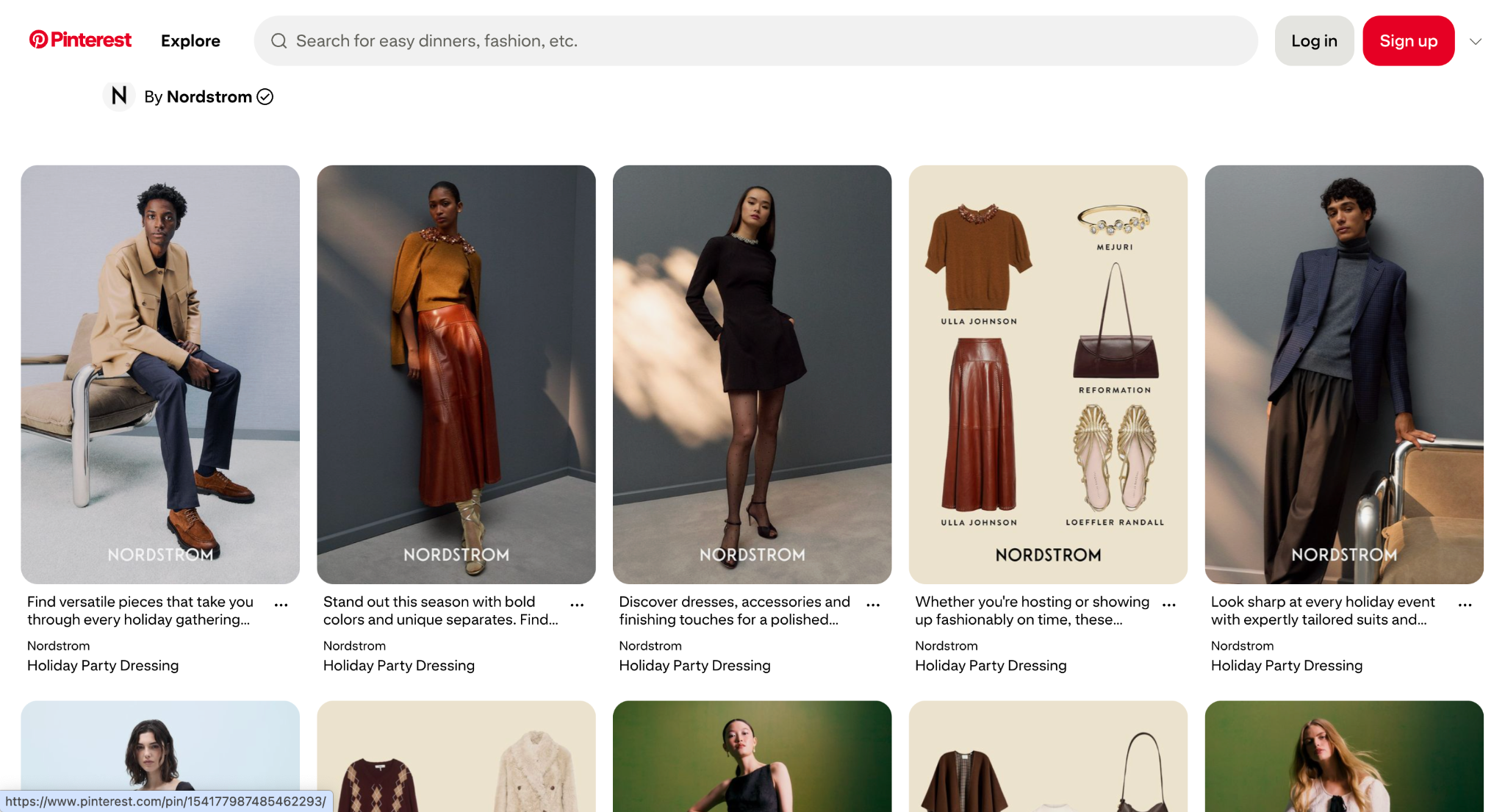The image size is (1505, 812).
Task: Open more options for hosting fashionably pin
Action: pos(1169,605)
